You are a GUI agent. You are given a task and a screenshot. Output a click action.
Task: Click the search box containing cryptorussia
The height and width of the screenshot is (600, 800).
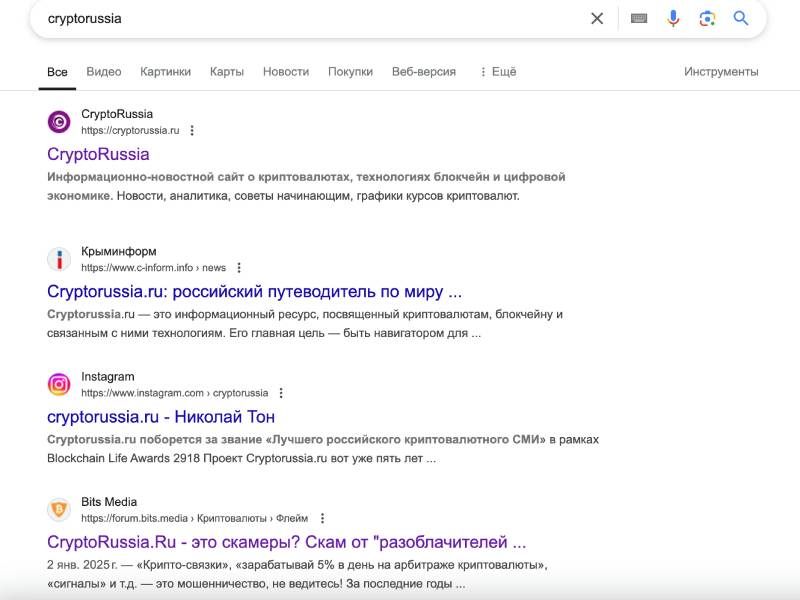[300, 18]
